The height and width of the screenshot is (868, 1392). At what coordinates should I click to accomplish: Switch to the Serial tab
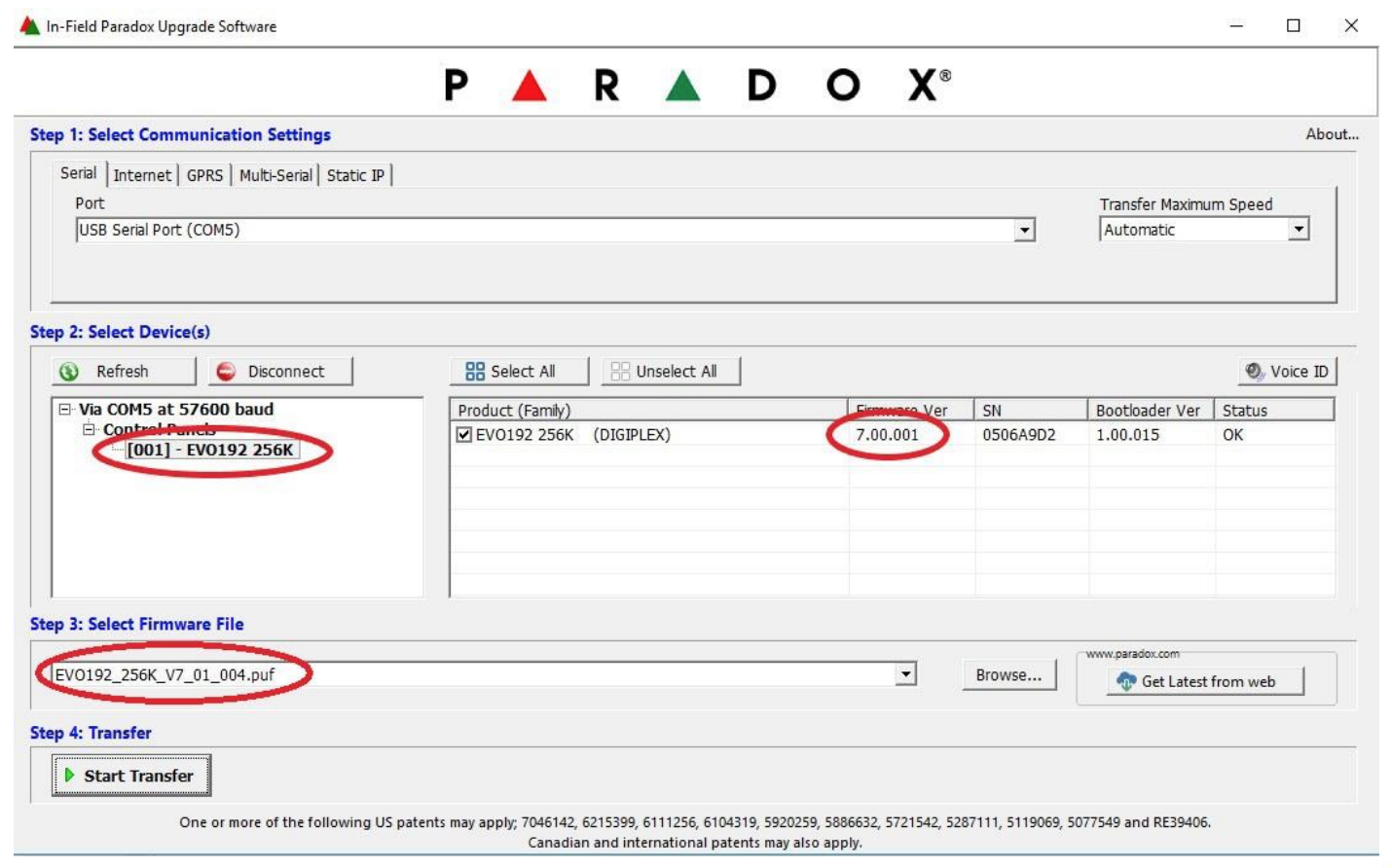78,173
